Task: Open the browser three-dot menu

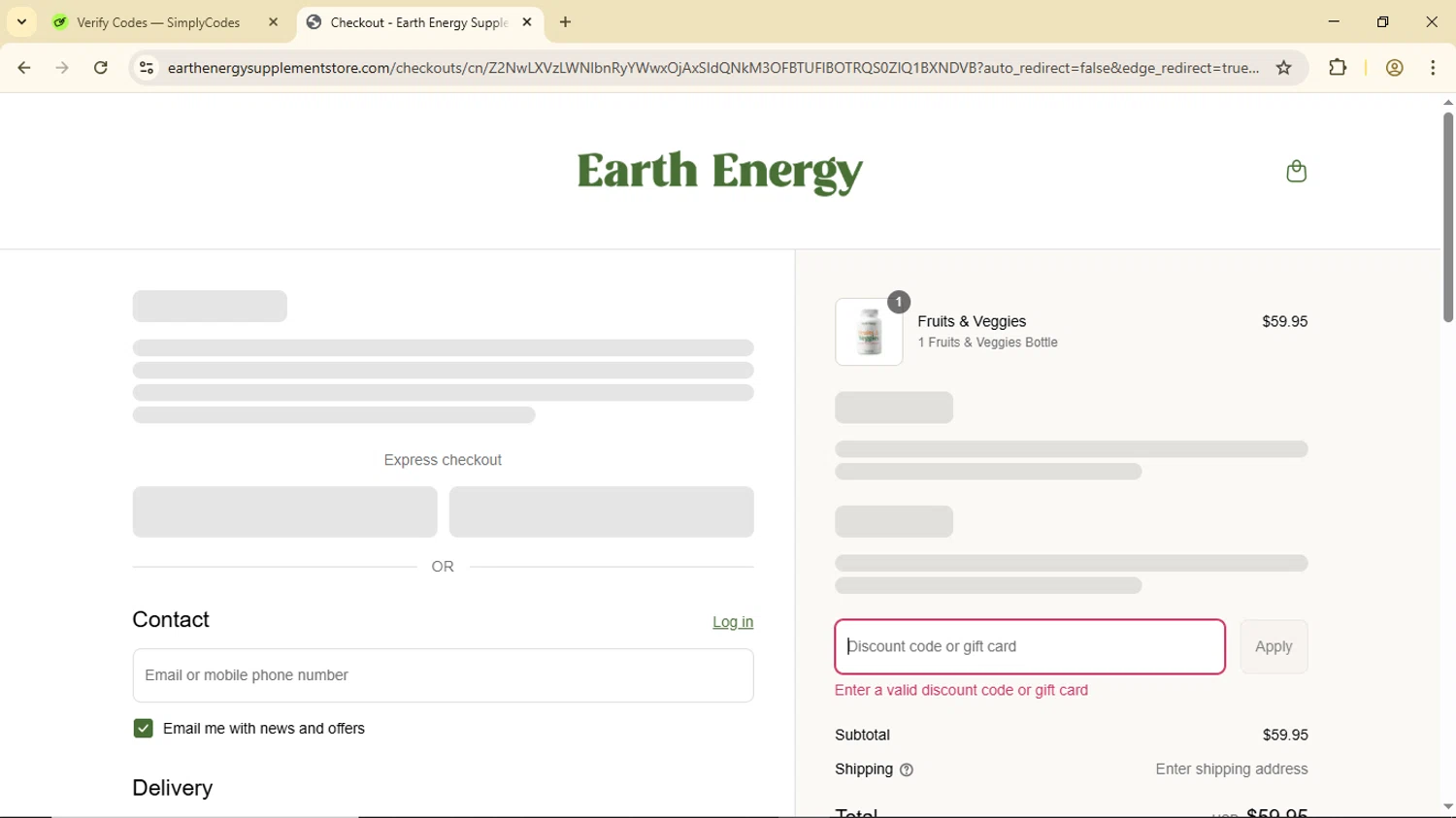Action: [1434, 68]
